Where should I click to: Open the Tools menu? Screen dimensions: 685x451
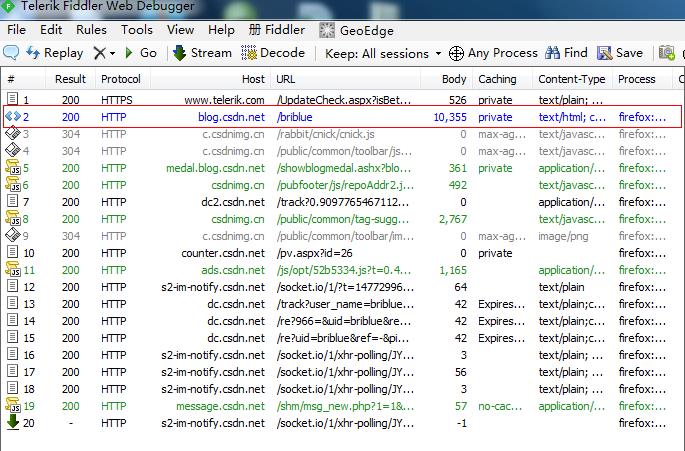coord(137,30)
